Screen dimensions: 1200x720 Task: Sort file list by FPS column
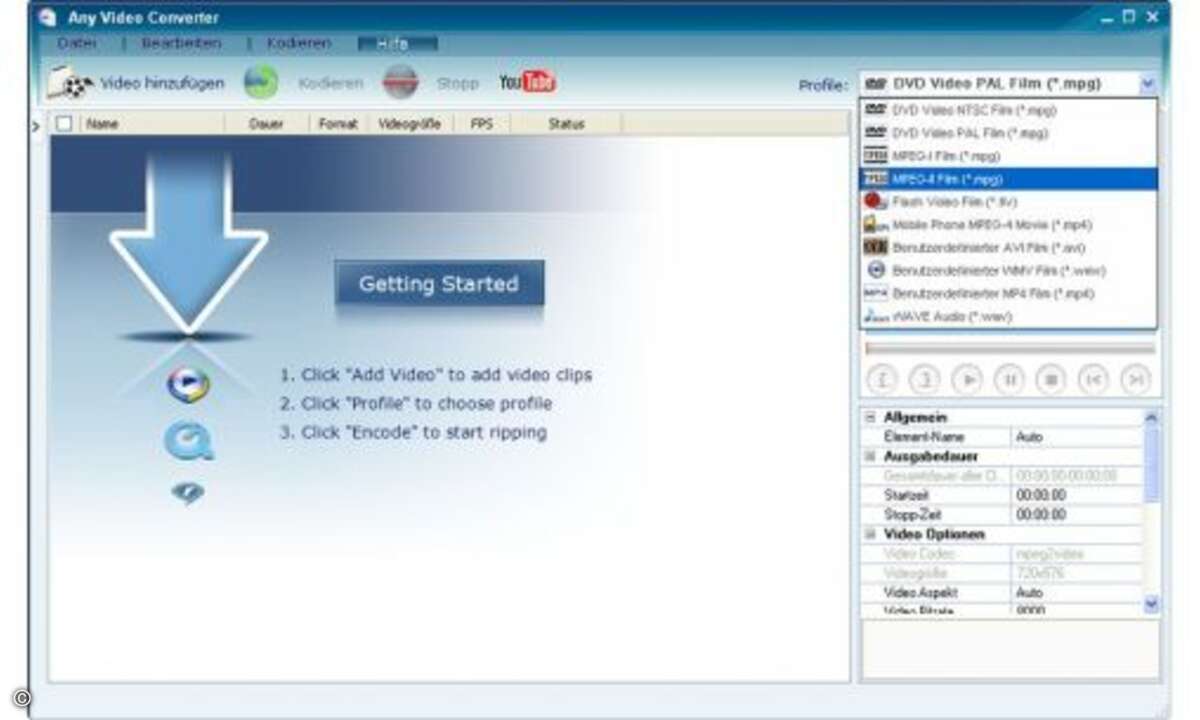click(481, 124)
